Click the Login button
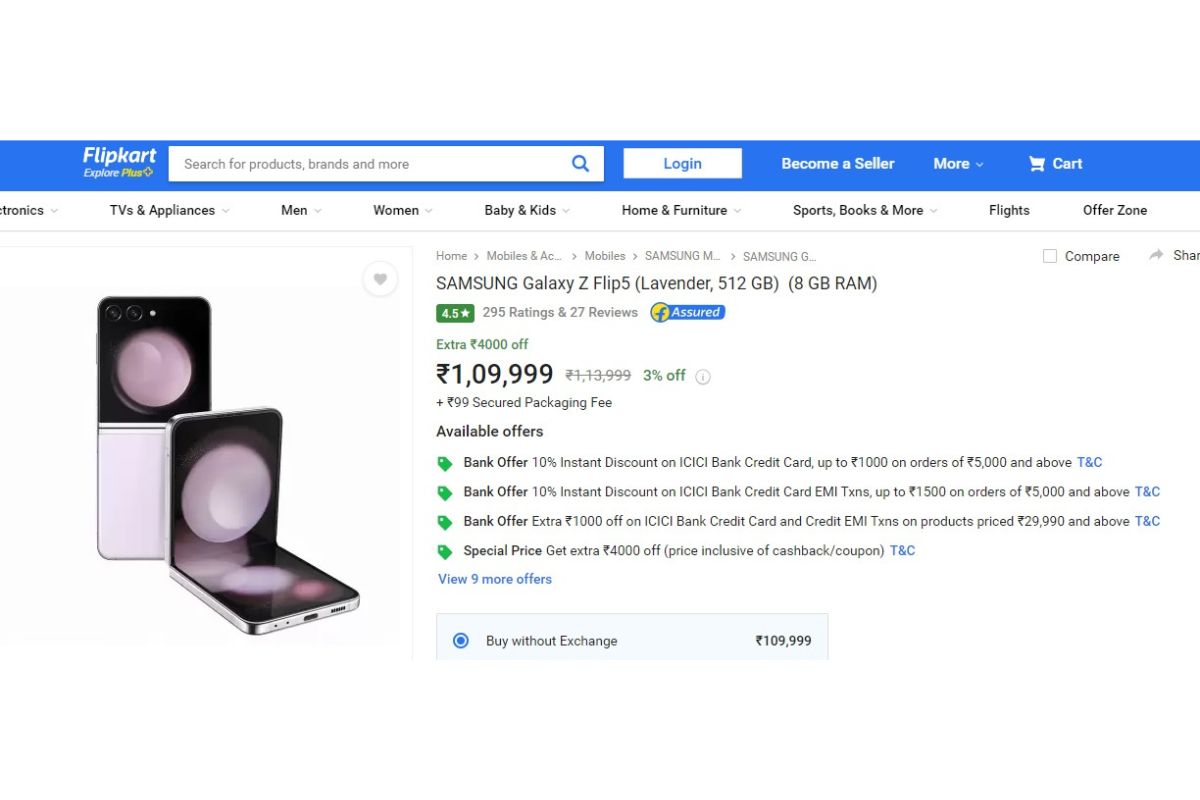This screenshot has height=800, width=1200. [683, 163]
